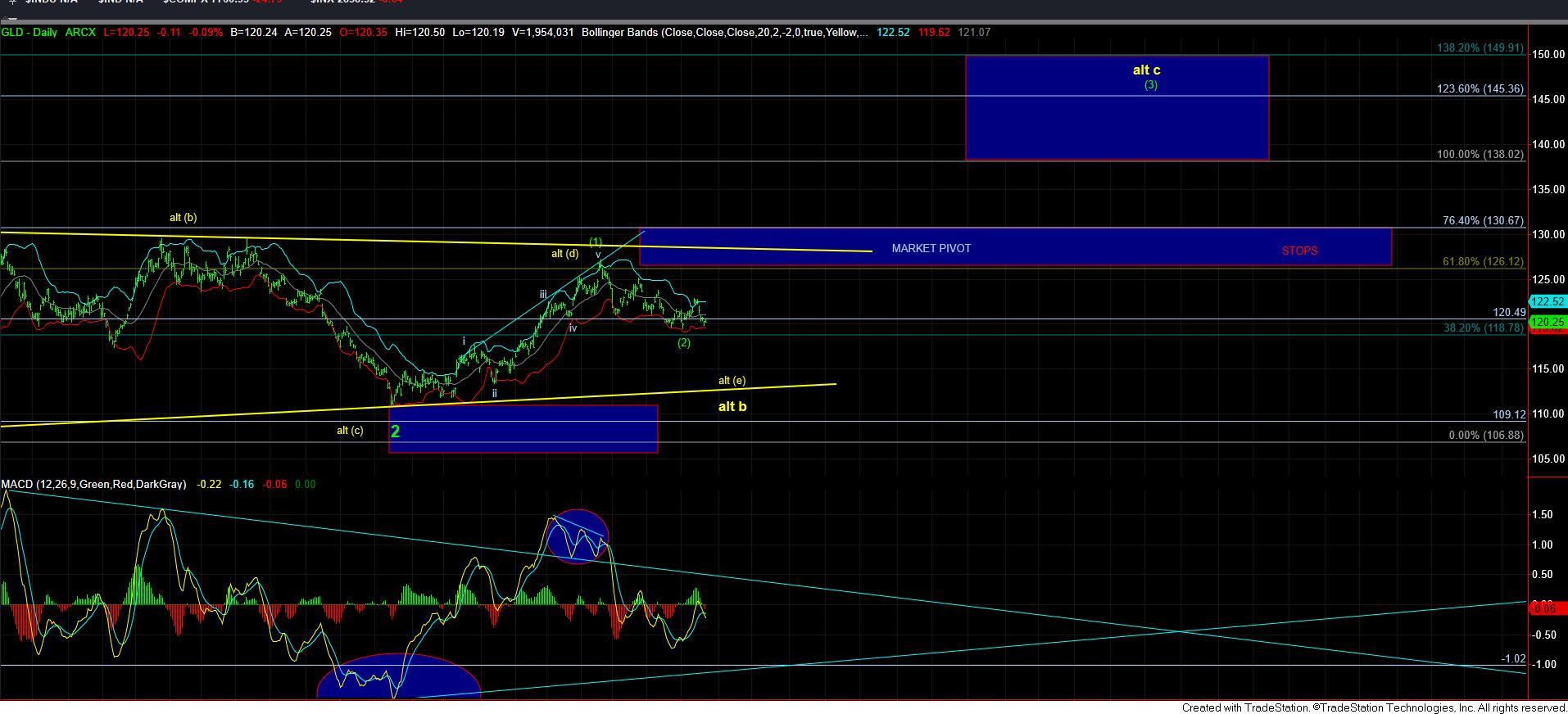
Task: Click the 138.20% (149.91) Fibonacci label
Action: [x=1479, y=48]
